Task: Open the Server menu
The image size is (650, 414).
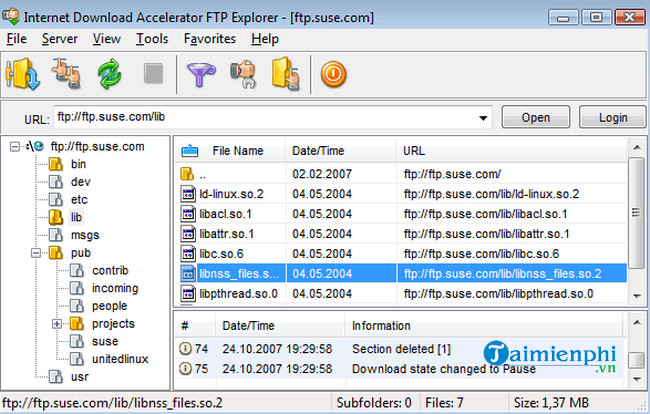Action: (x=60, y=39)
